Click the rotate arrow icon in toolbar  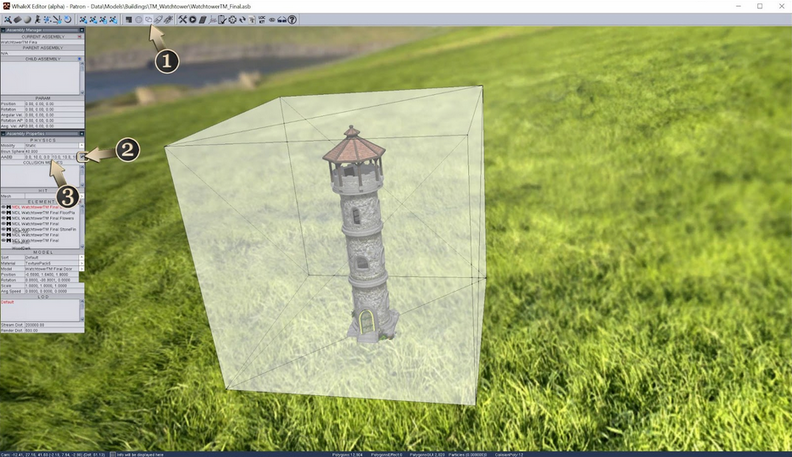point(68,20)
